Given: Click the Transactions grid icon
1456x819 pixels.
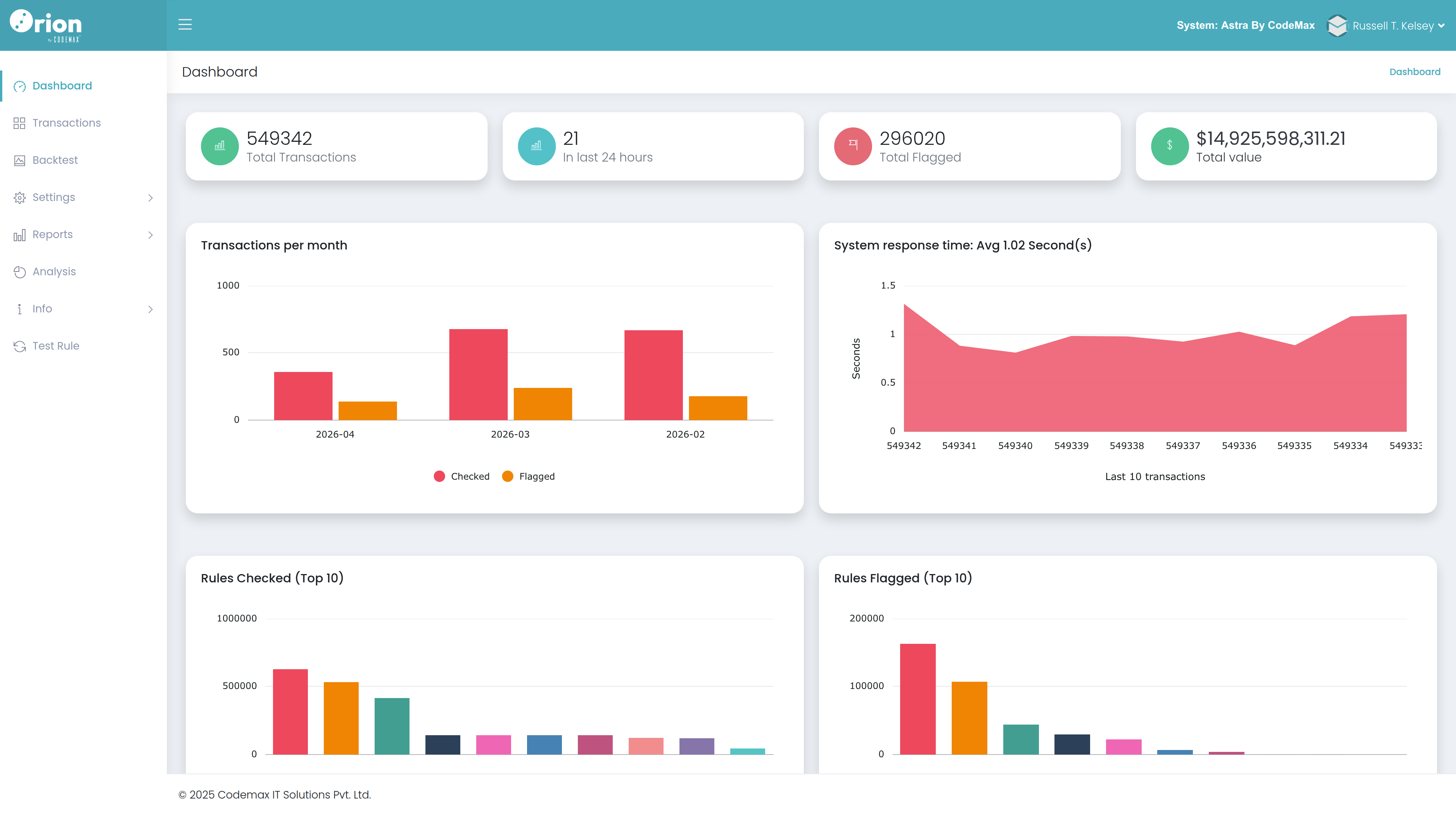Looking at the screenshot, I should click(x=20, y=123).
